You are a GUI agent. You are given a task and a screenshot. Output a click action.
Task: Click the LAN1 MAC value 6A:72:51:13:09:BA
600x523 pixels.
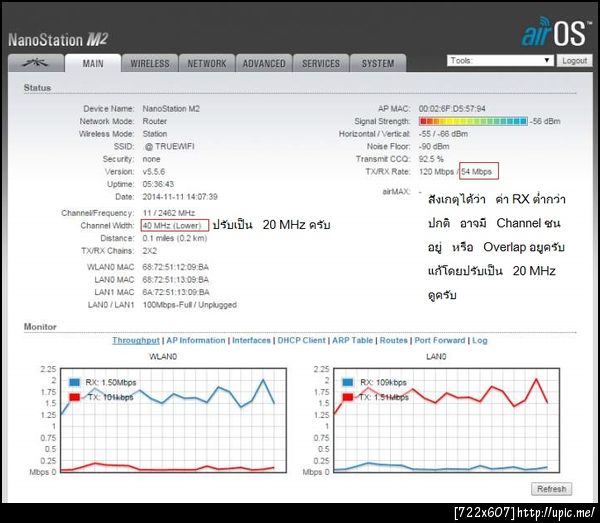coord(176,292)
